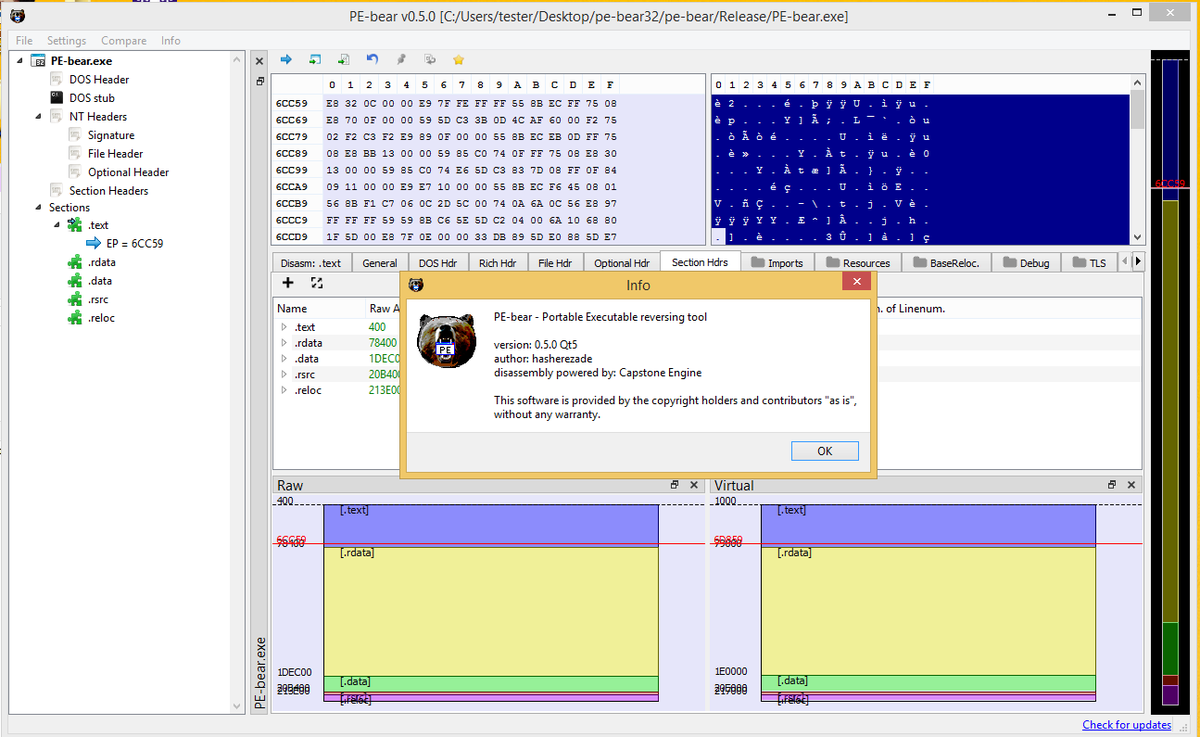
Task: Switch to the BaseReloc. tab
Action: pyautogui.click(x=945, y=263)
